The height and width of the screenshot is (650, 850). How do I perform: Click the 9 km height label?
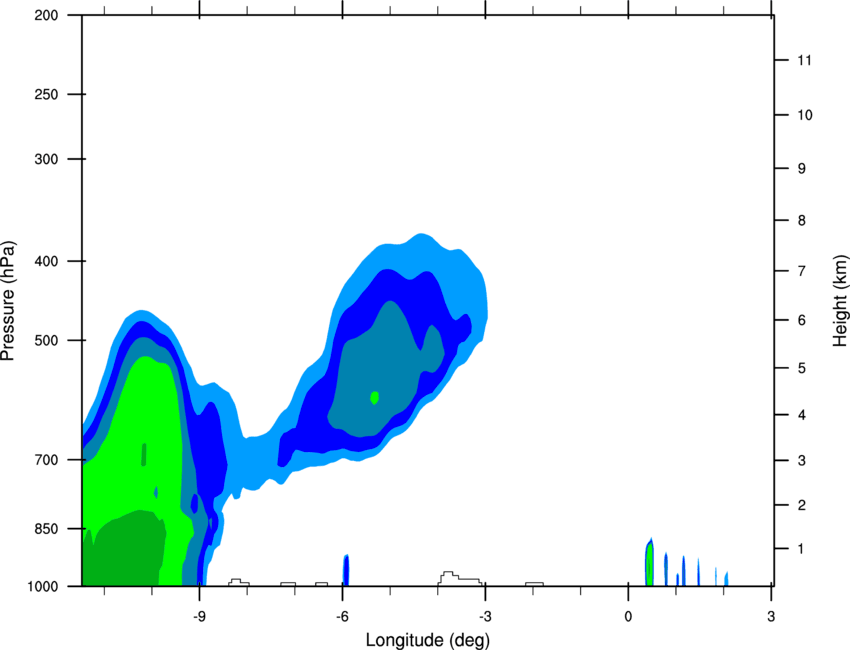pos(802,169)
